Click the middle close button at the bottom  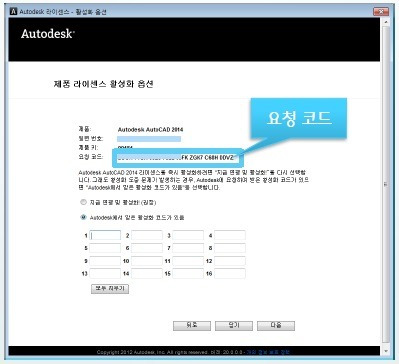pos(234,325)
